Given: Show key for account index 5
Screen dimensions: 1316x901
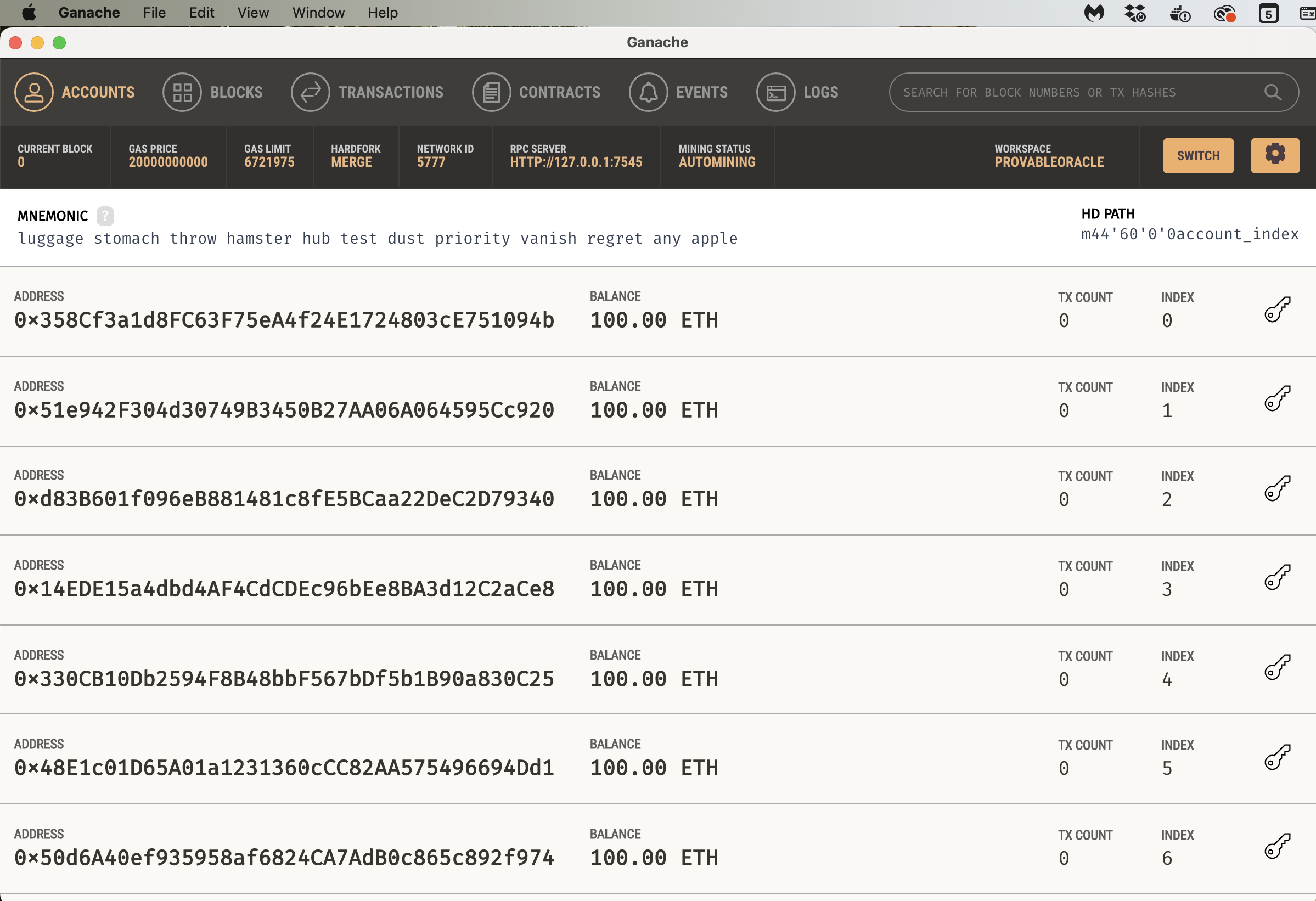Looking at the screenshot, I should [1277, 757].
